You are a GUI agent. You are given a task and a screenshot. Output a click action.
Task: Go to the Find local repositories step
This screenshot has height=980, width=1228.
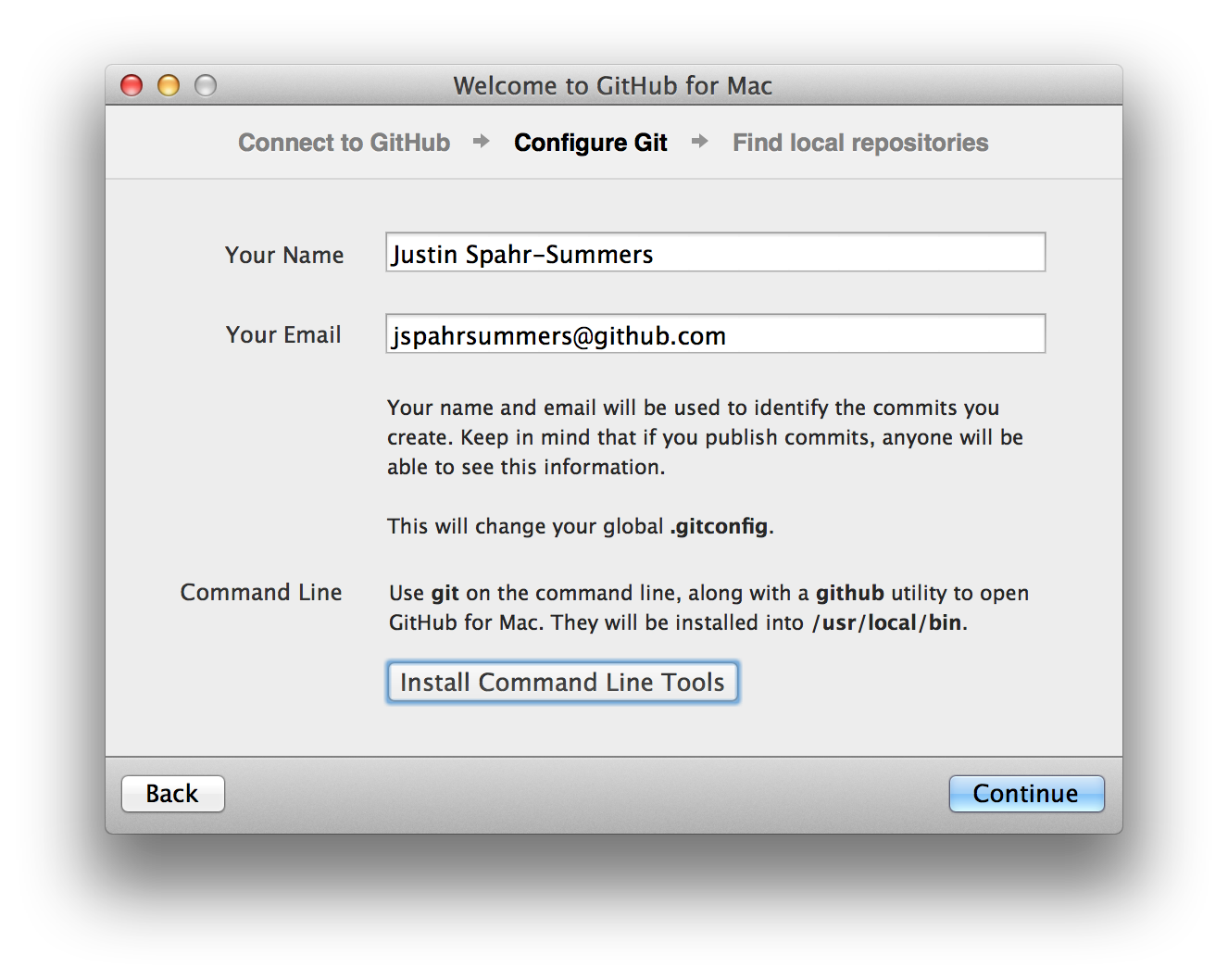coord(860,143)
